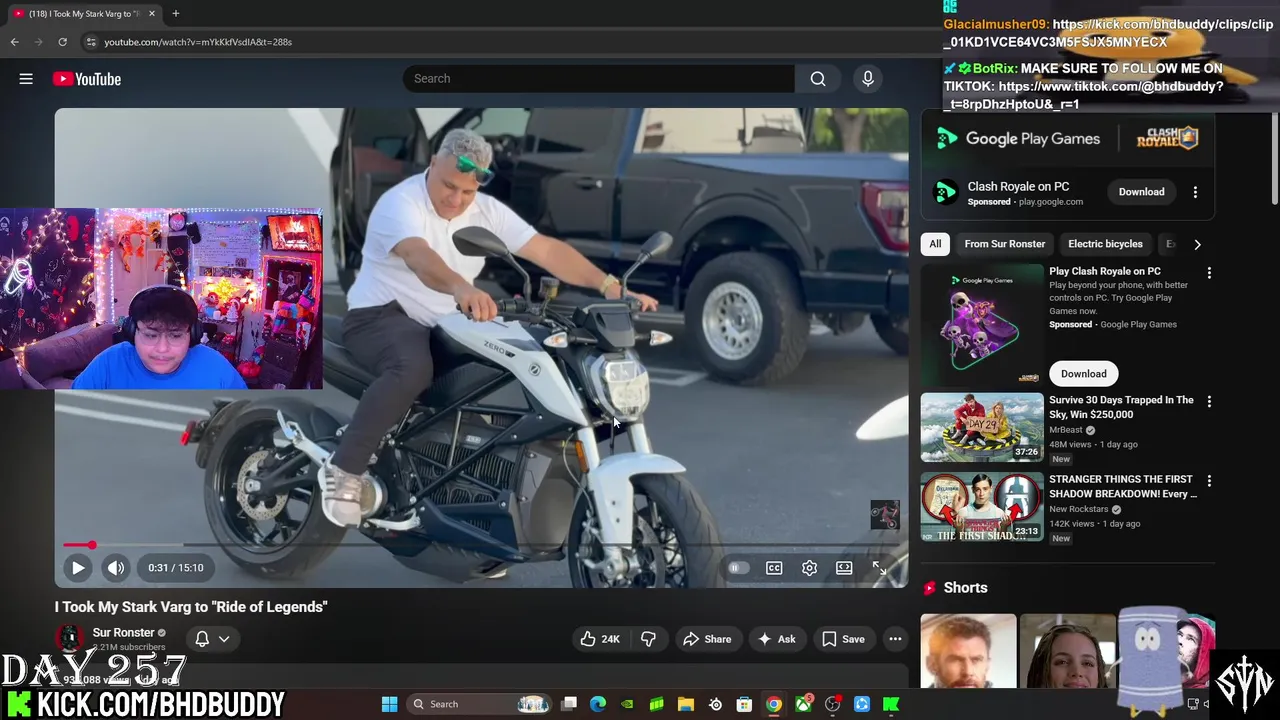Open notification bell dropdown for Sur Ronster

(212, 639)
